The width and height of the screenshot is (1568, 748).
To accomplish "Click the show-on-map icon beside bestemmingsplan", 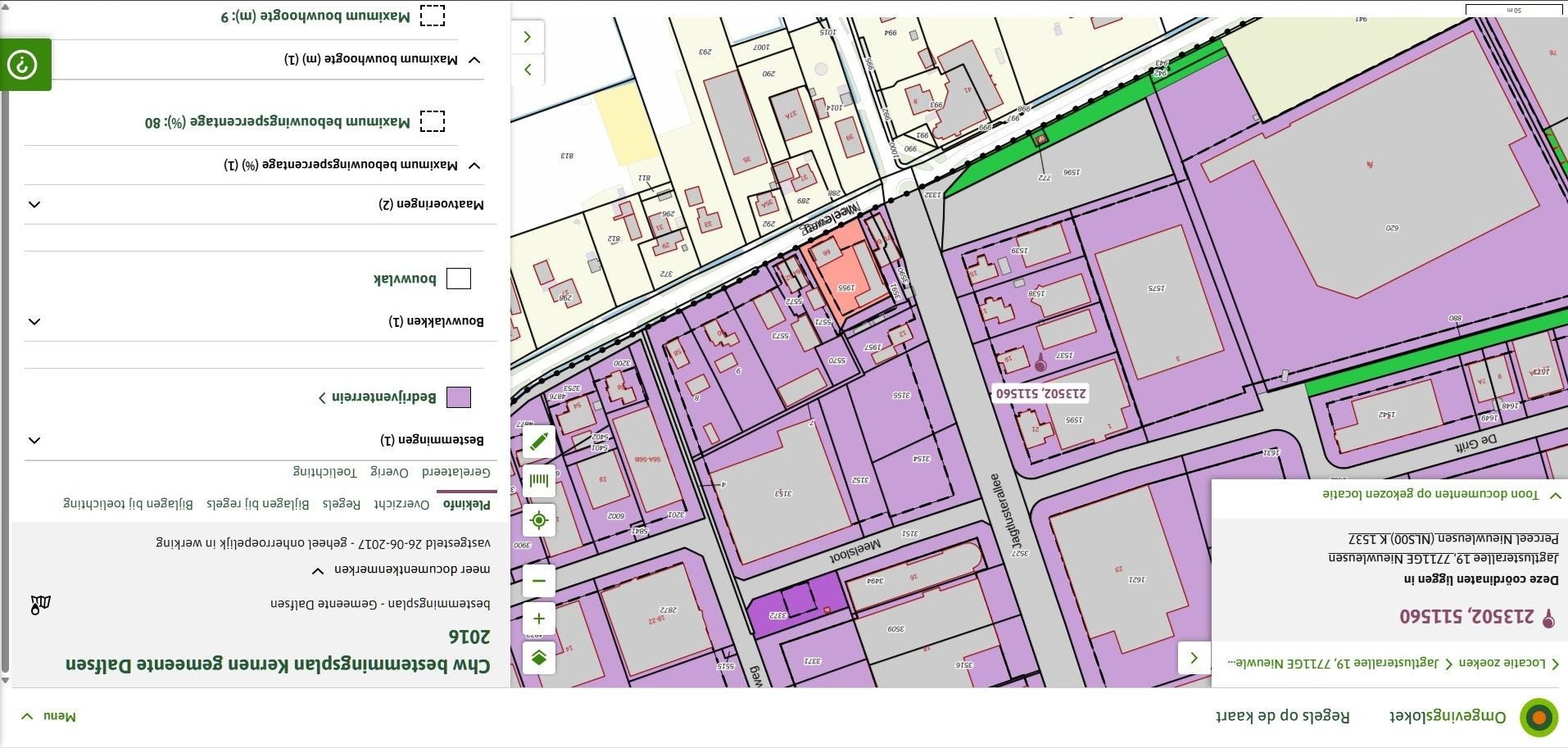I will tap(40, 605).
